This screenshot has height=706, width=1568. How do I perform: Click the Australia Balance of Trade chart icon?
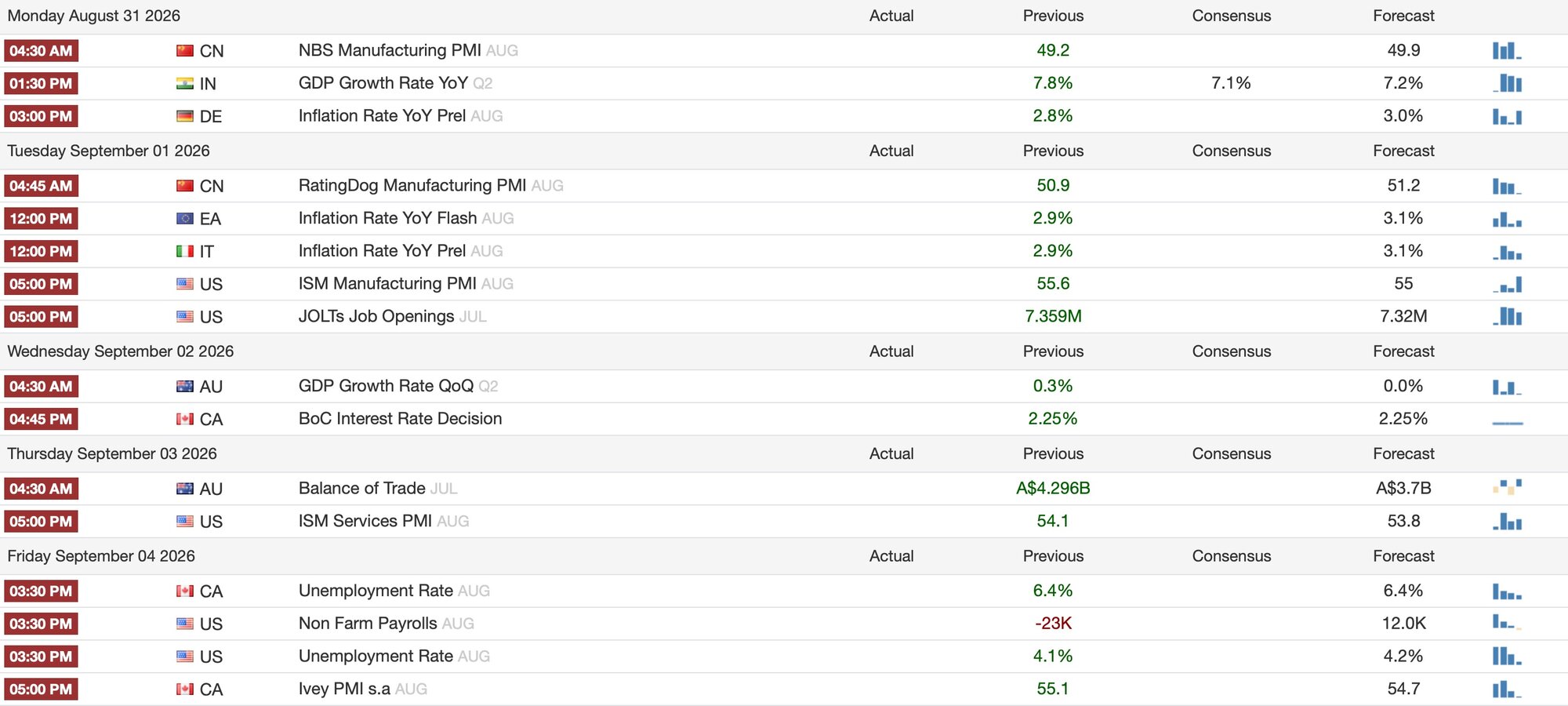1507,488
